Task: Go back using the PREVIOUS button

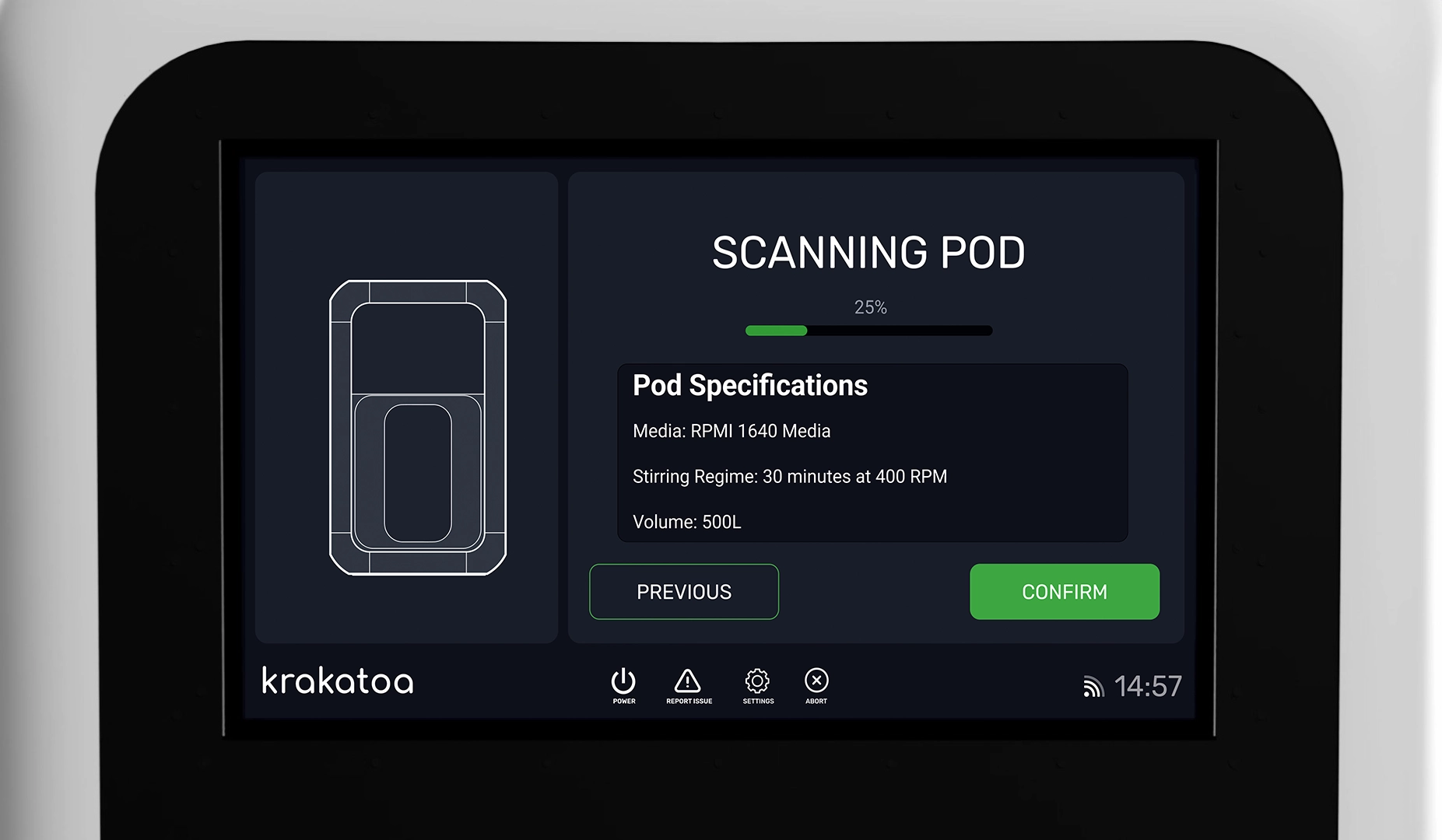Action: [x=683, y=592]
